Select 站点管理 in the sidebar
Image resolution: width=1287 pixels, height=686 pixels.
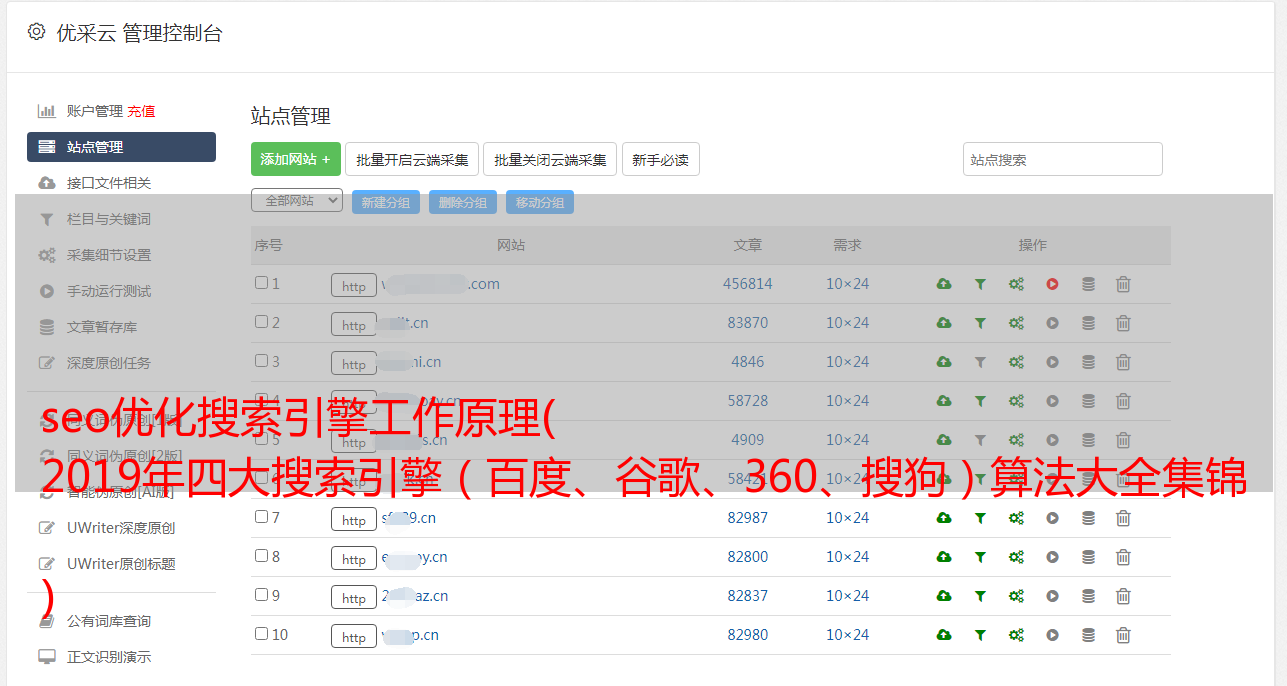tap(121, 147)
